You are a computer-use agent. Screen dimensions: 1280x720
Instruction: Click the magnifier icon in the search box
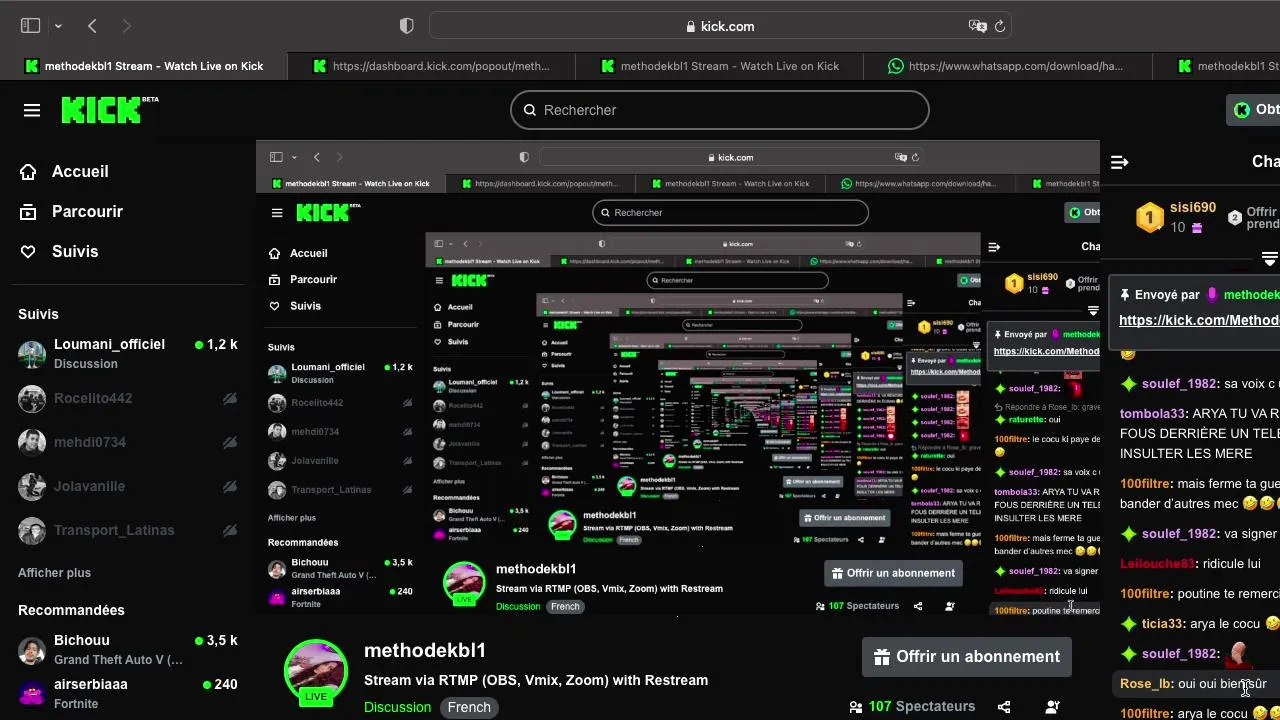pyautogui.click(x=528, y=110)
